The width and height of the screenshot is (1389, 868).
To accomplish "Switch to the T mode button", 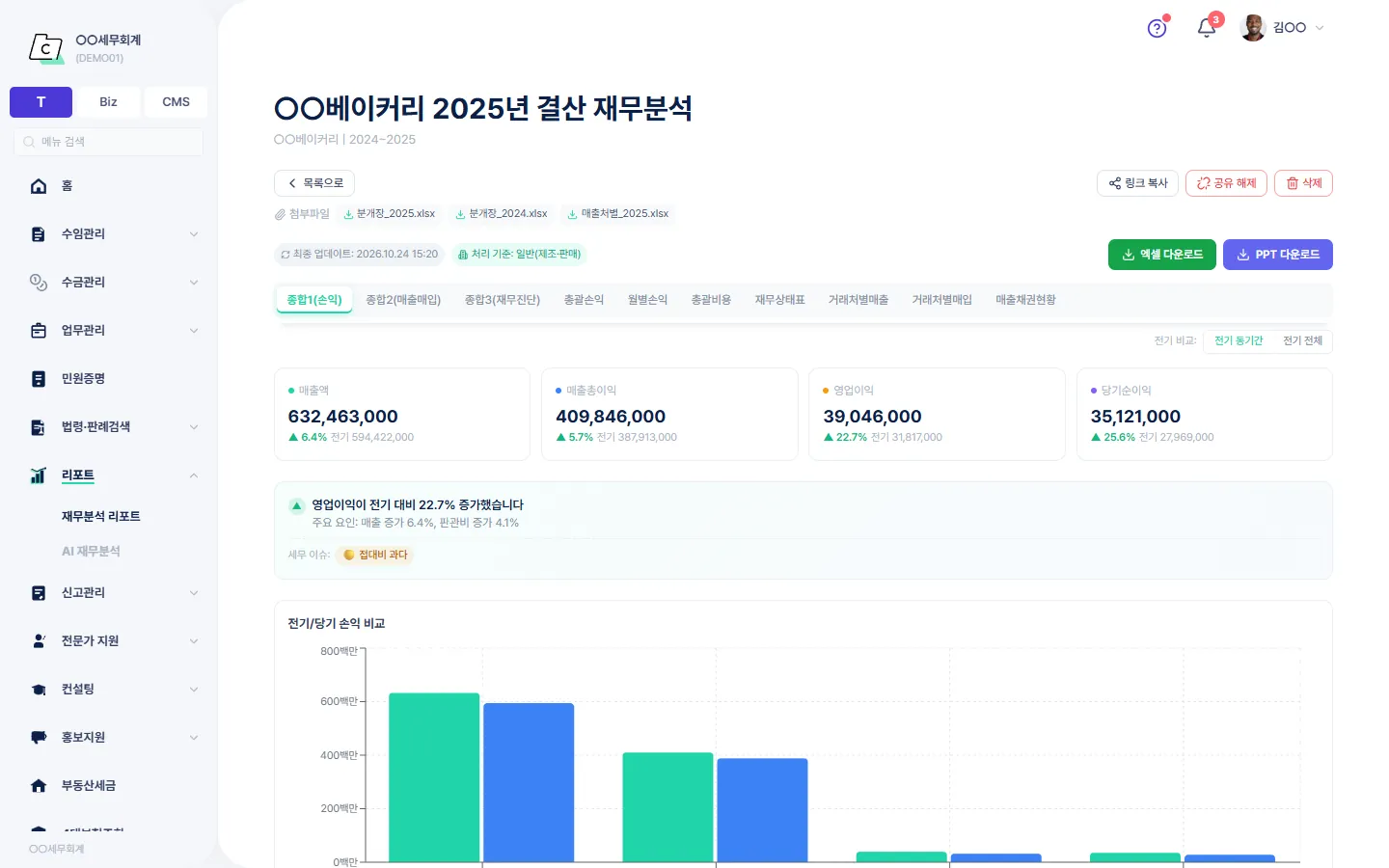I will [x=41, y=102].
